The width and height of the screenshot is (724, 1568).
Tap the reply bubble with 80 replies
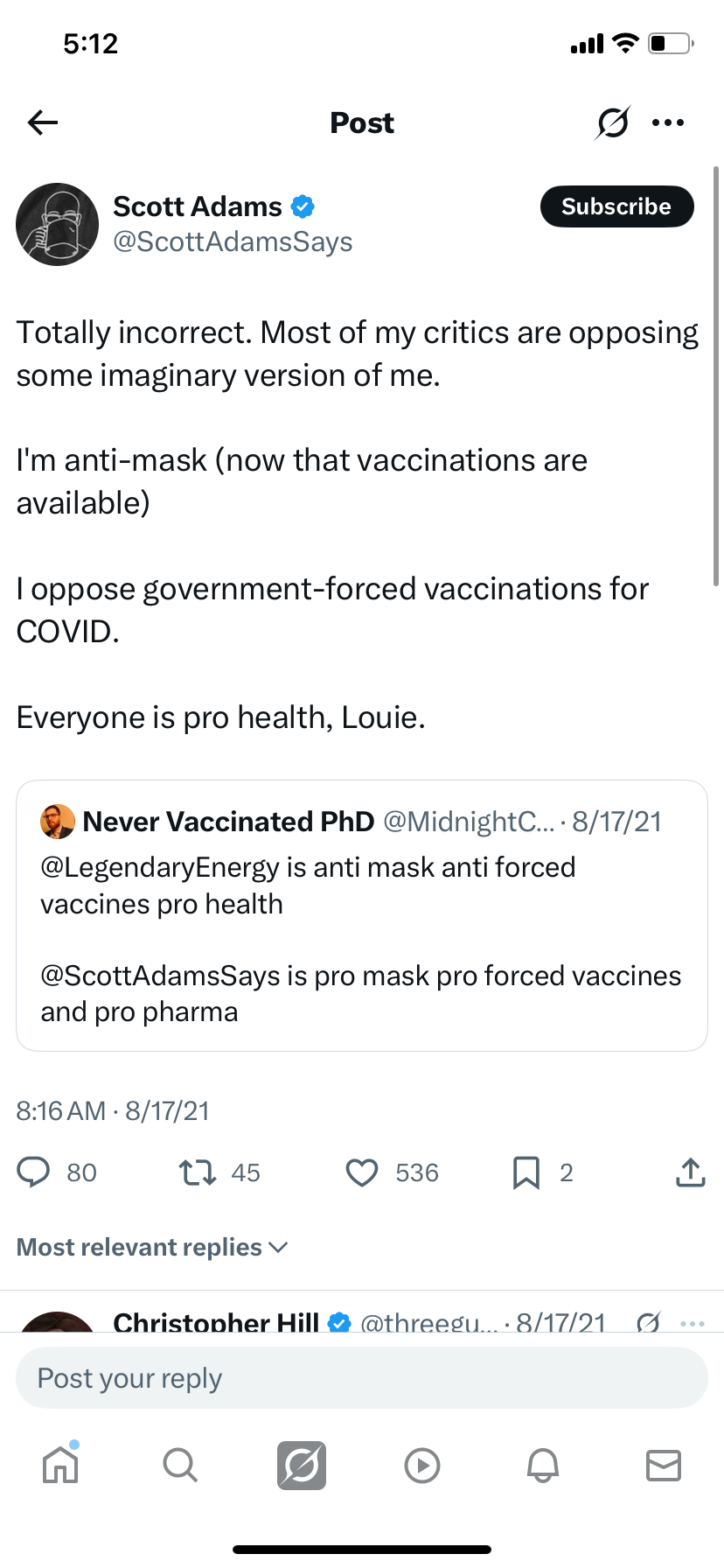34,1172
